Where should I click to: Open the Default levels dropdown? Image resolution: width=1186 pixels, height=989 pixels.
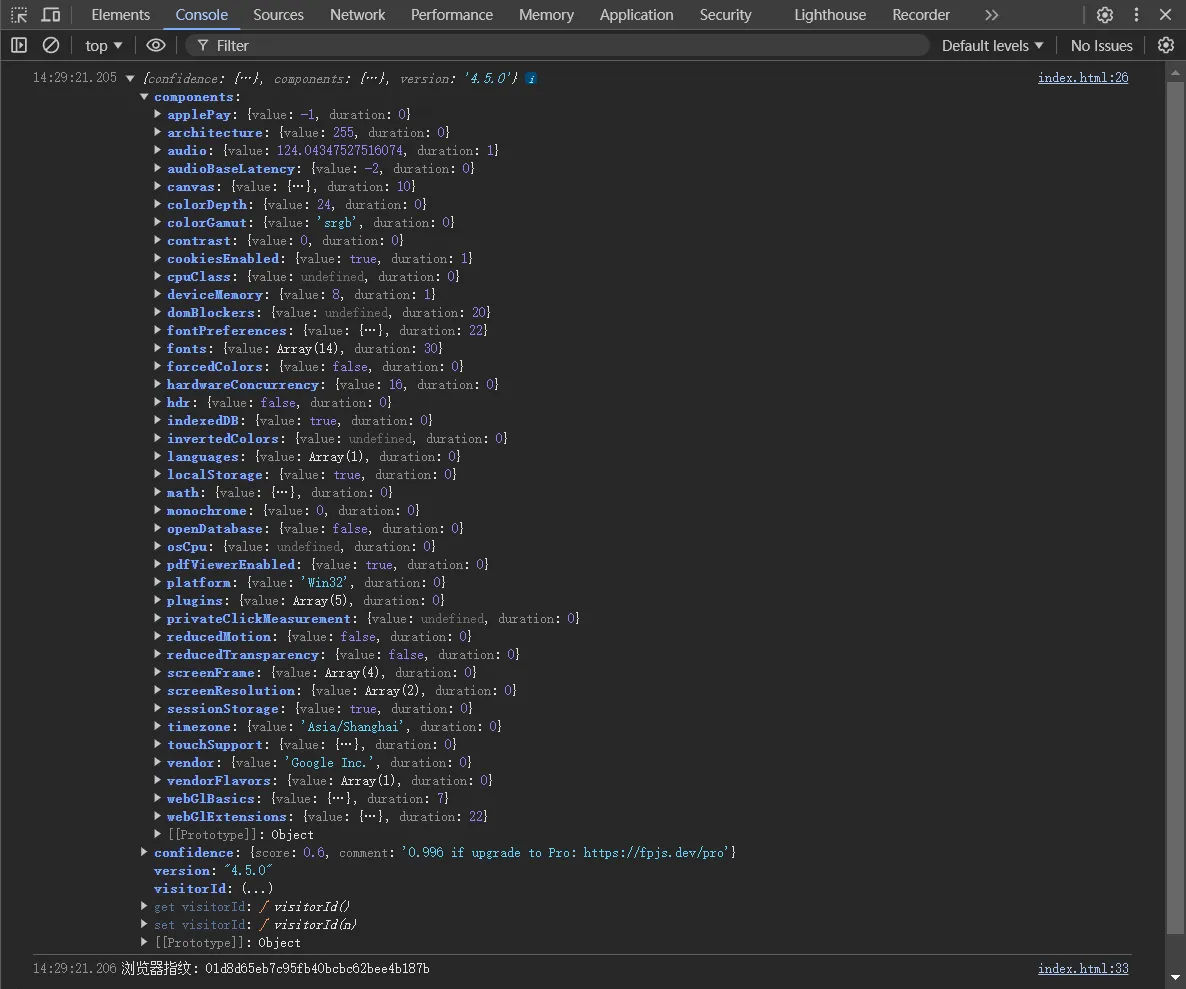pos(992,45)
